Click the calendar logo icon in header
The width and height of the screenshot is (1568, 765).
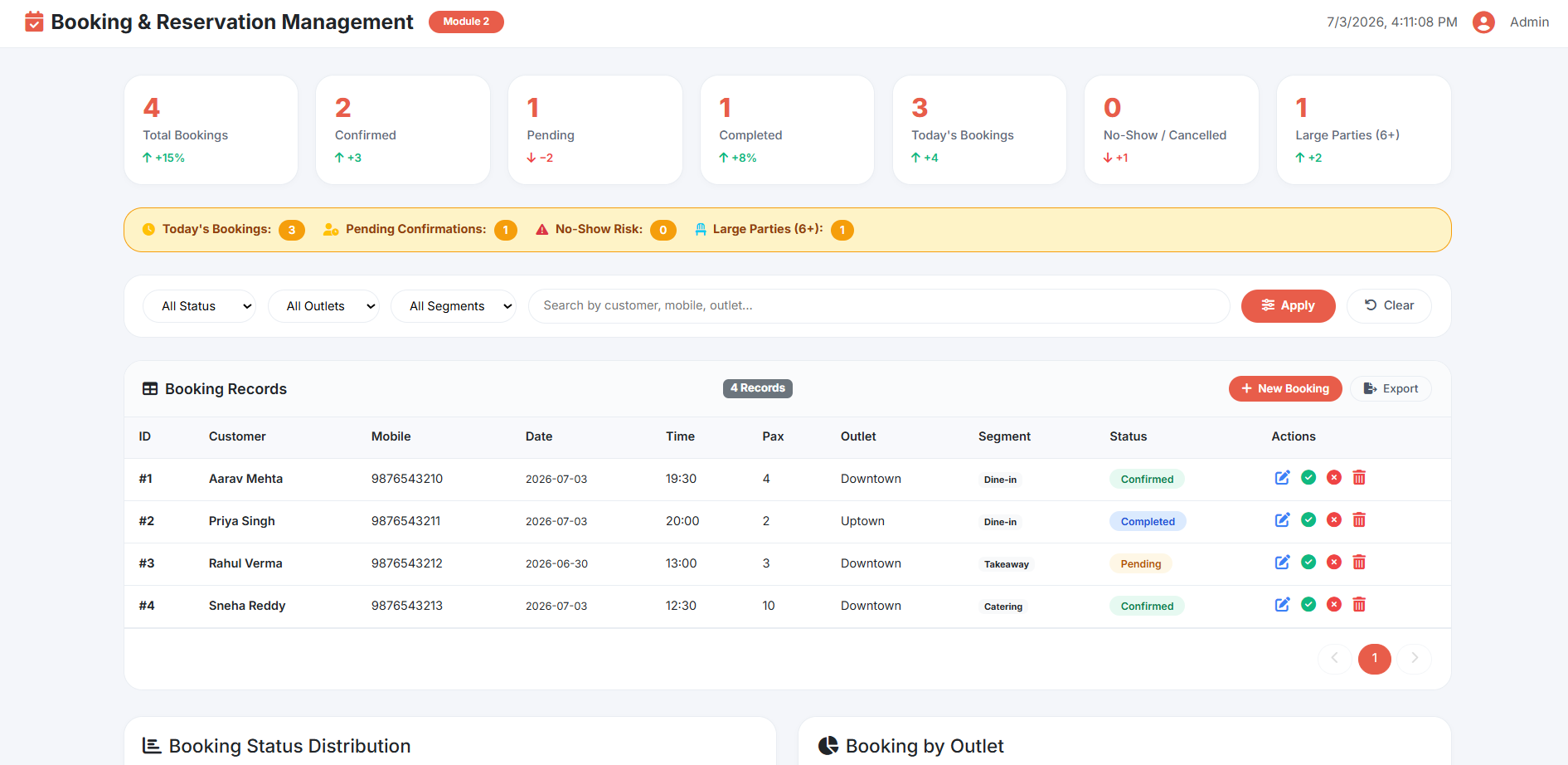pos(34,22)
